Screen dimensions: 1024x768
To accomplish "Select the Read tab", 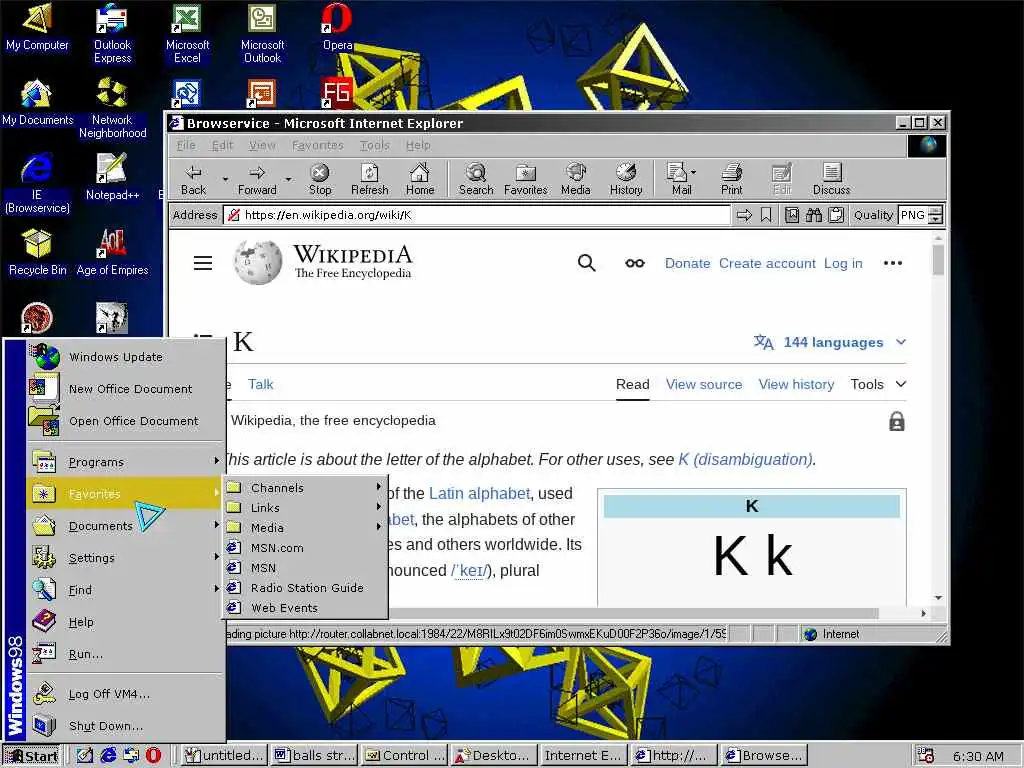I will [633, 384].
